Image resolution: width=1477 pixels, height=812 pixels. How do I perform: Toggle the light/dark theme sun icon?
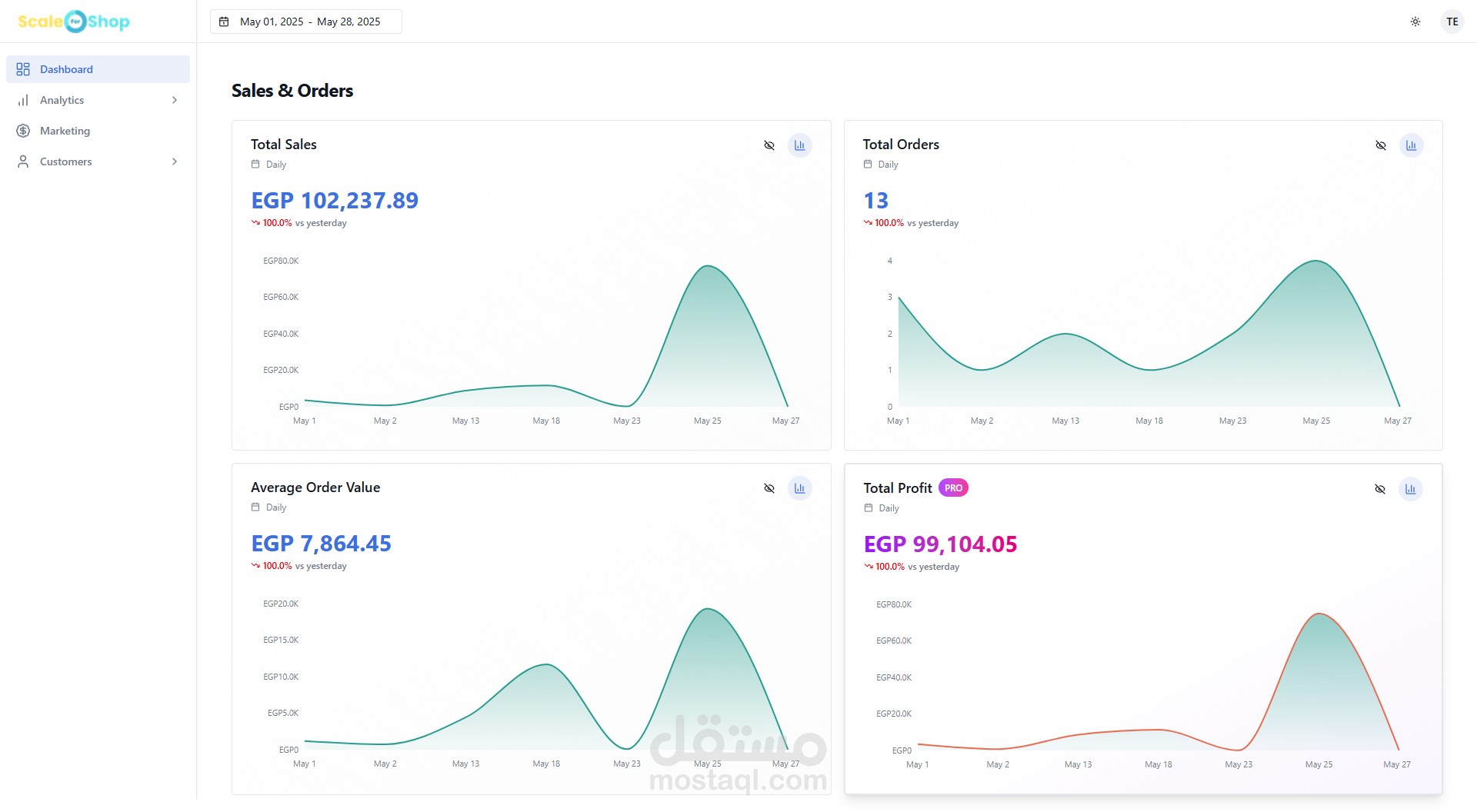click(x=1415, y=22)
